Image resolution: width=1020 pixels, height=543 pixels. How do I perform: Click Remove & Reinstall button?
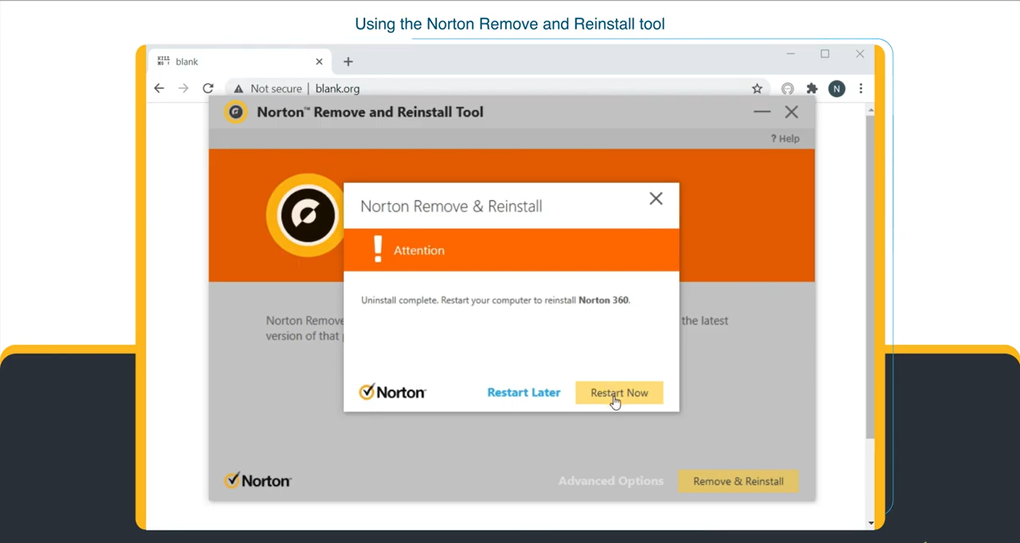coord(738,481)
